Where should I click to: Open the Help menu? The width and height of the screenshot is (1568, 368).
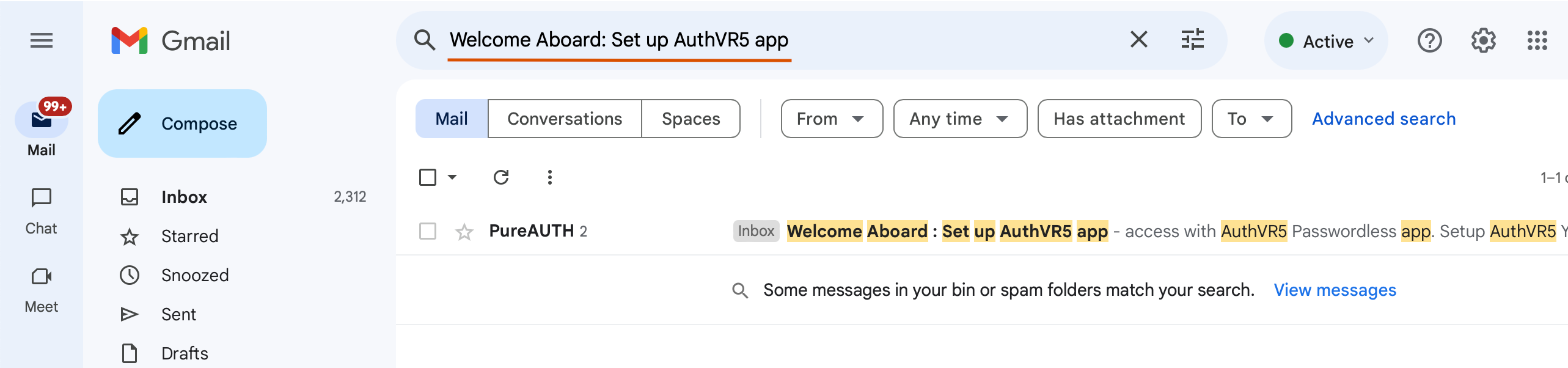tap(1430, 40)
